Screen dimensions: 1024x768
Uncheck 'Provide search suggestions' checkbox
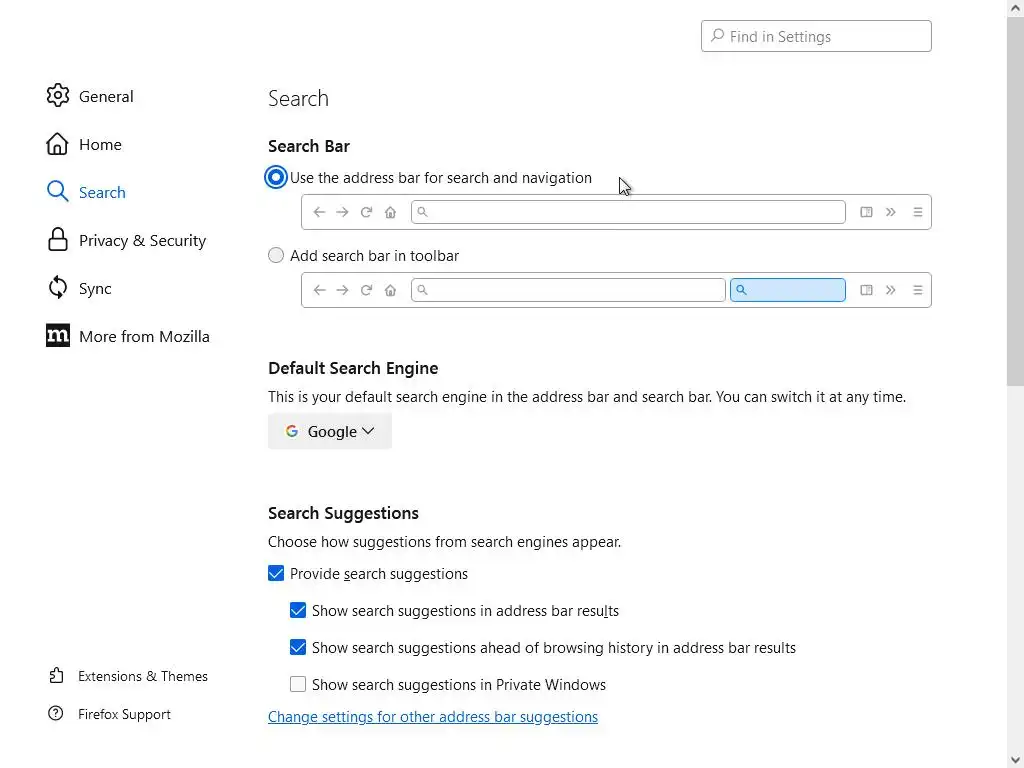click(276, 573)
